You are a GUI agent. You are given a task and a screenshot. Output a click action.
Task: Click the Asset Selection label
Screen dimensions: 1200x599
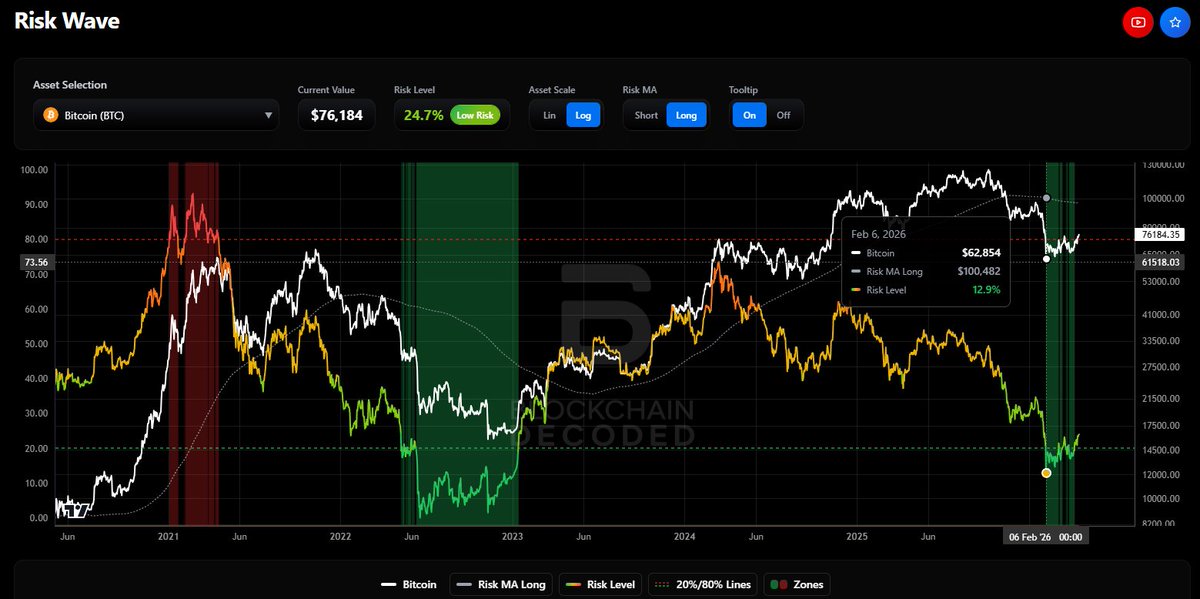tap(70, 86)
